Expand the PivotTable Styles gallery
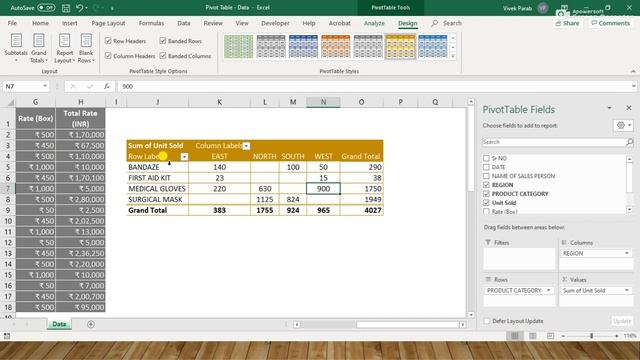 tap(453, 56)
